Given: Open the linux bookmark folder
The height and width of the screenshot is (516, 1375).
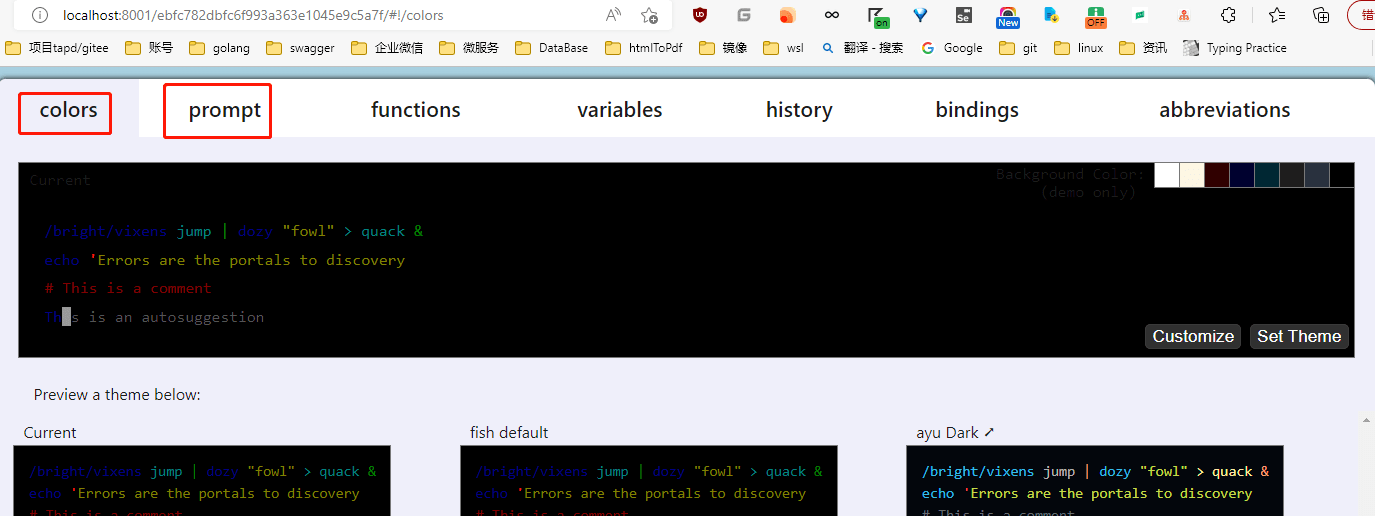Looking at the screenshot, I should click(x=1078, y=48).
